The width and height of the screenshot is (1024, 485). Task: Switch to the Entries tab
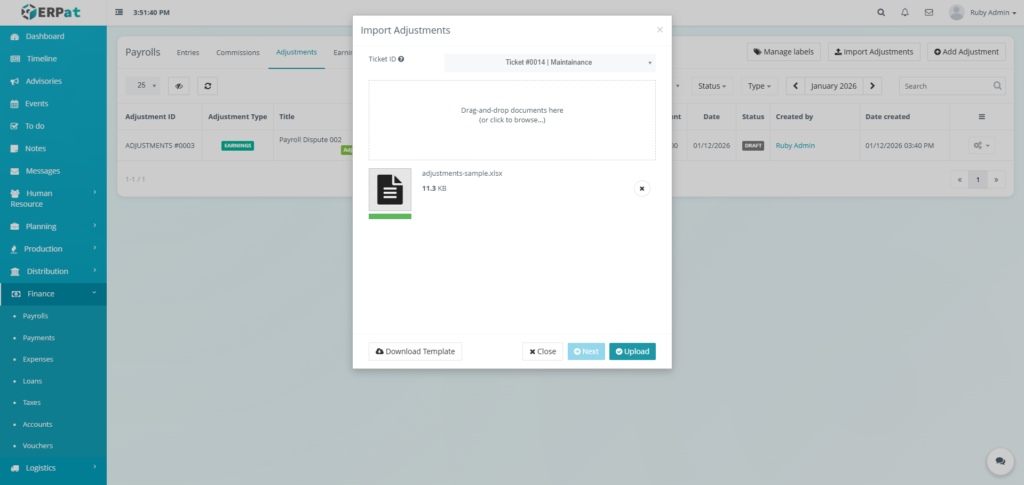click(x=188, y=52)
